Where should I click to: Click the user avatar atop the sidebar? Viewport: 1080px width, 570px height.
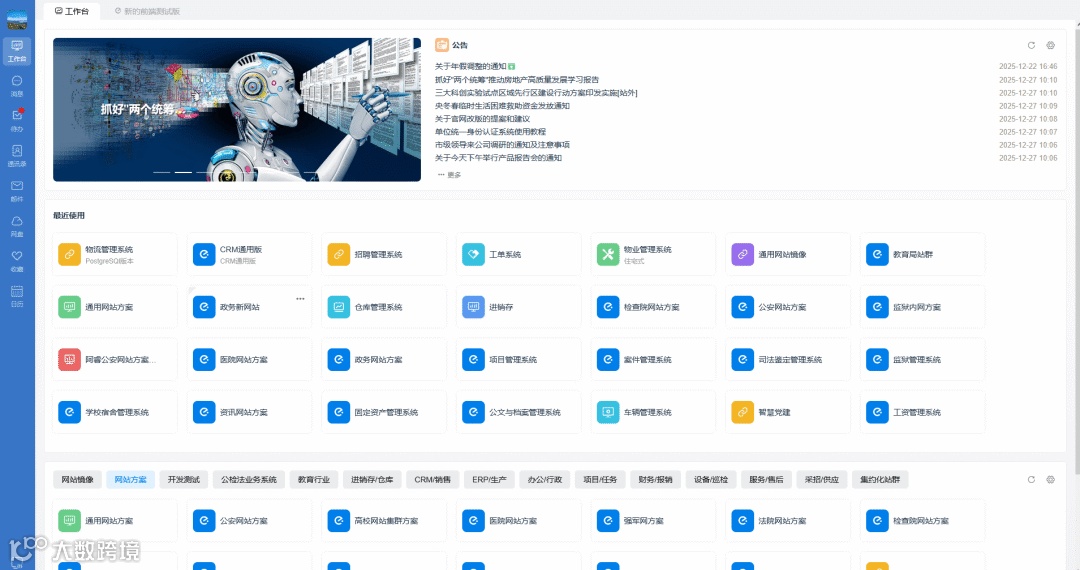point(17,19)
